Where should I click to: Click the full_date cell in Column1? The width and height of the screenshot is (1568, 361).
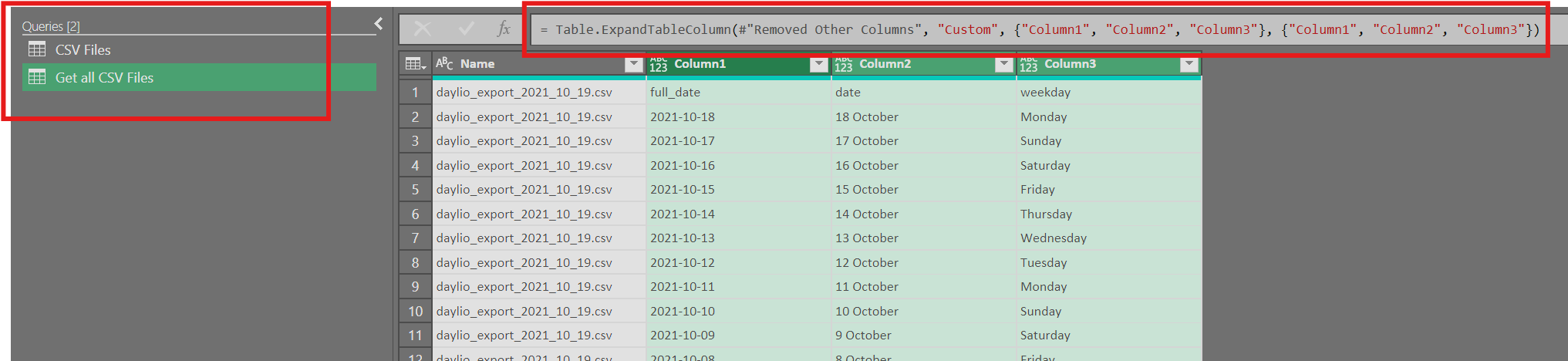[739, 93]
